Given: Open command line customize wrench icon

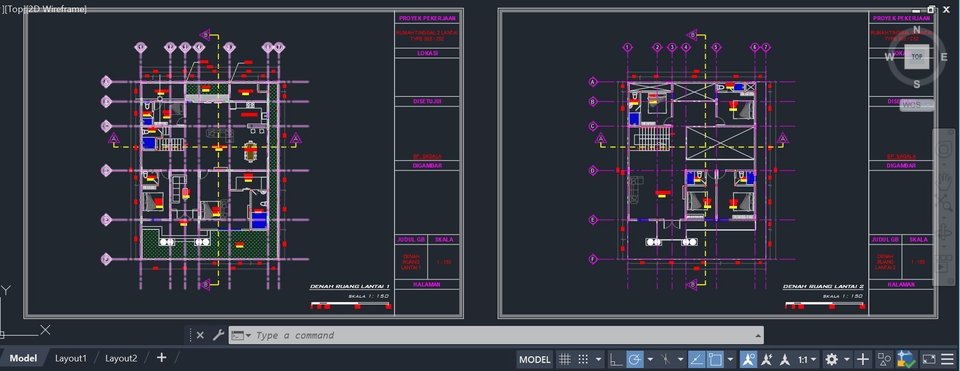Looking at the screenshot, I should point(218,335).
